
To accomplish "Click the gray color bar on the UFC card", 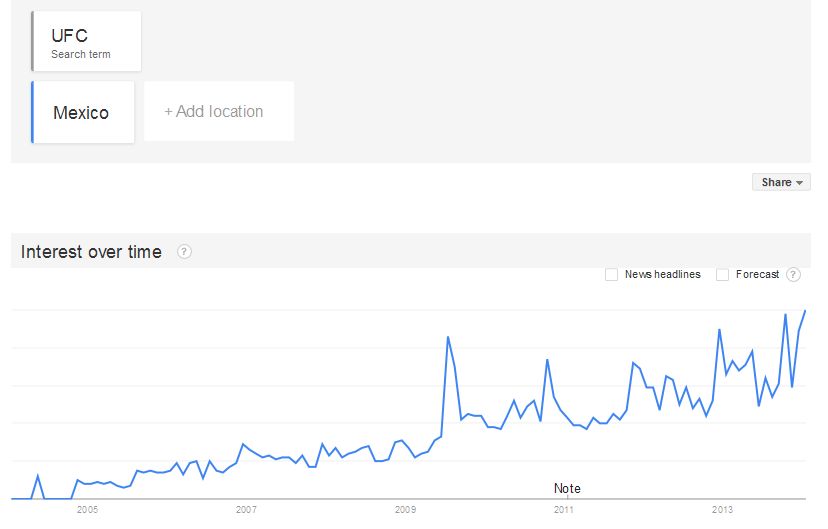I will coord(33,42).
